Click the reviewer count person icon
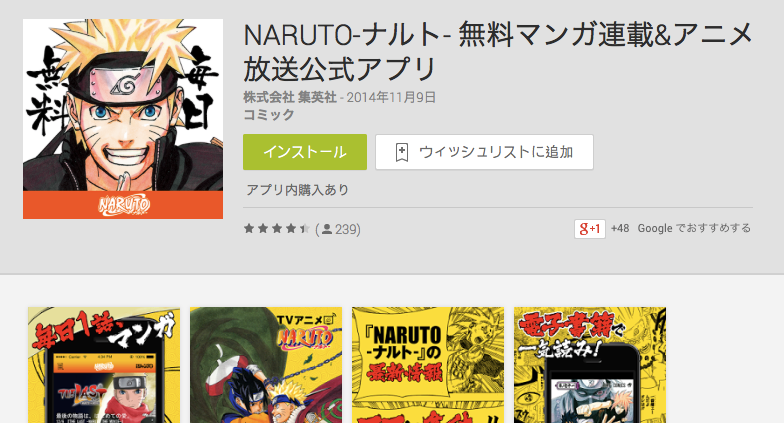Viewport: 784px width, 423px height. tap(327, 229)
